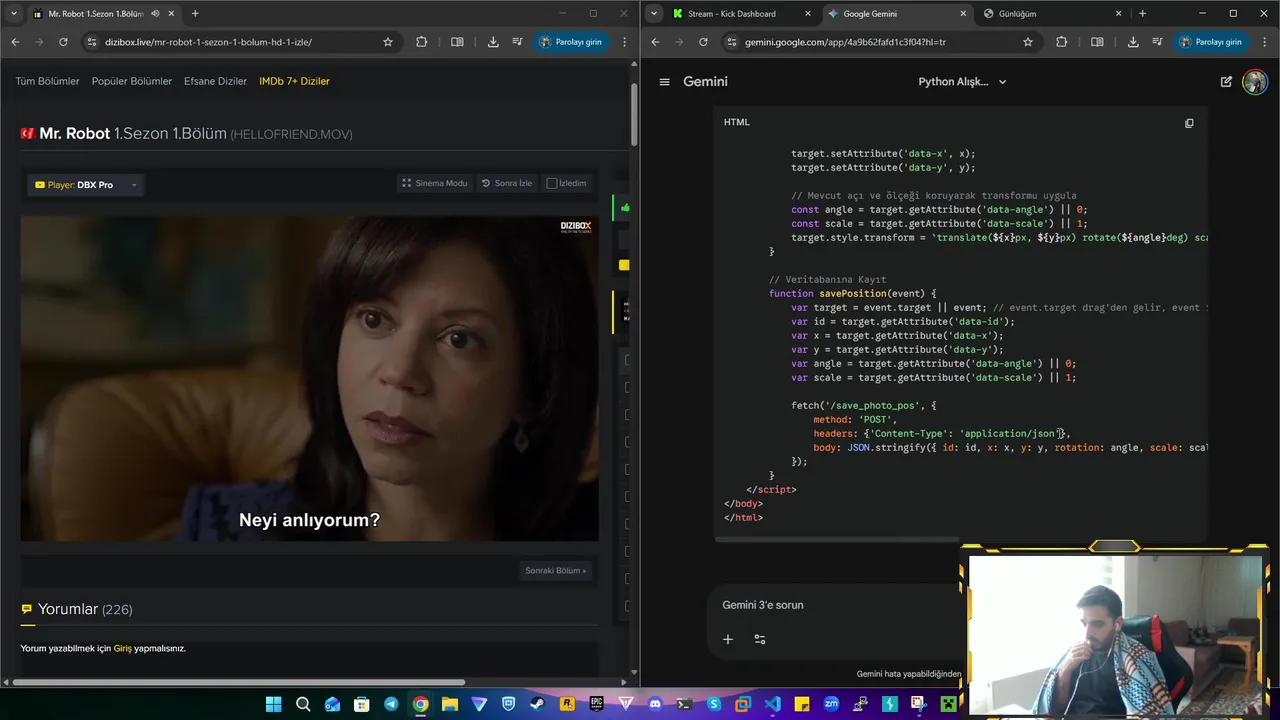Click the code block horizontal scrollbar

tap(838, 539)
